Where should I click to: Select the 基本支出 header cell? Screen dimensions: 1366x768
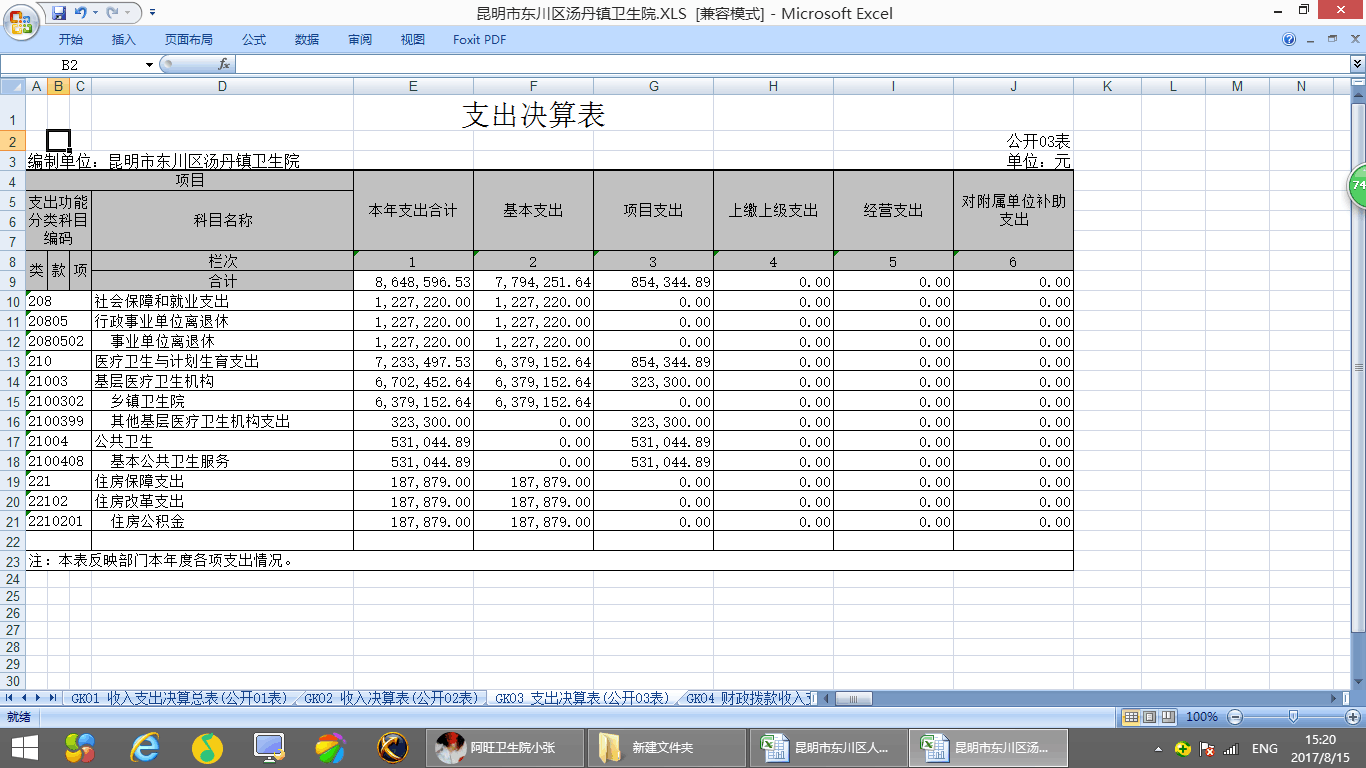[533, 211]
